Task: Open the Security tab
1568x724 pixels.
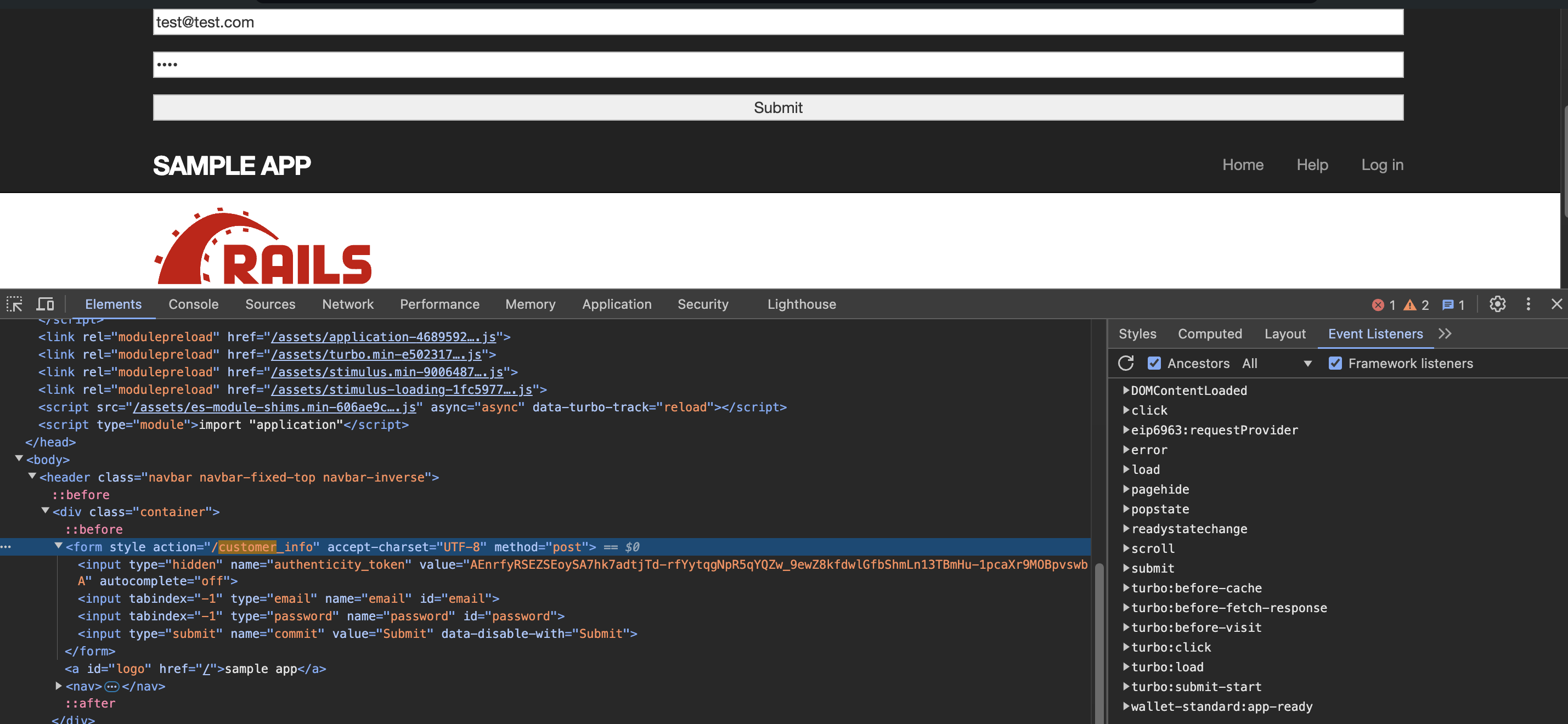Action: 703,304
